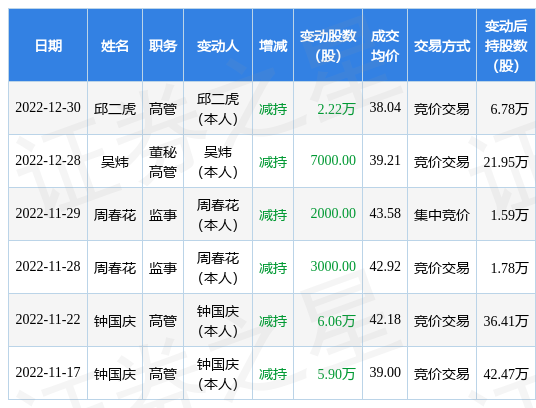Click the 变动股数(股) column header
Screen dimensions: 536x408
328,45
